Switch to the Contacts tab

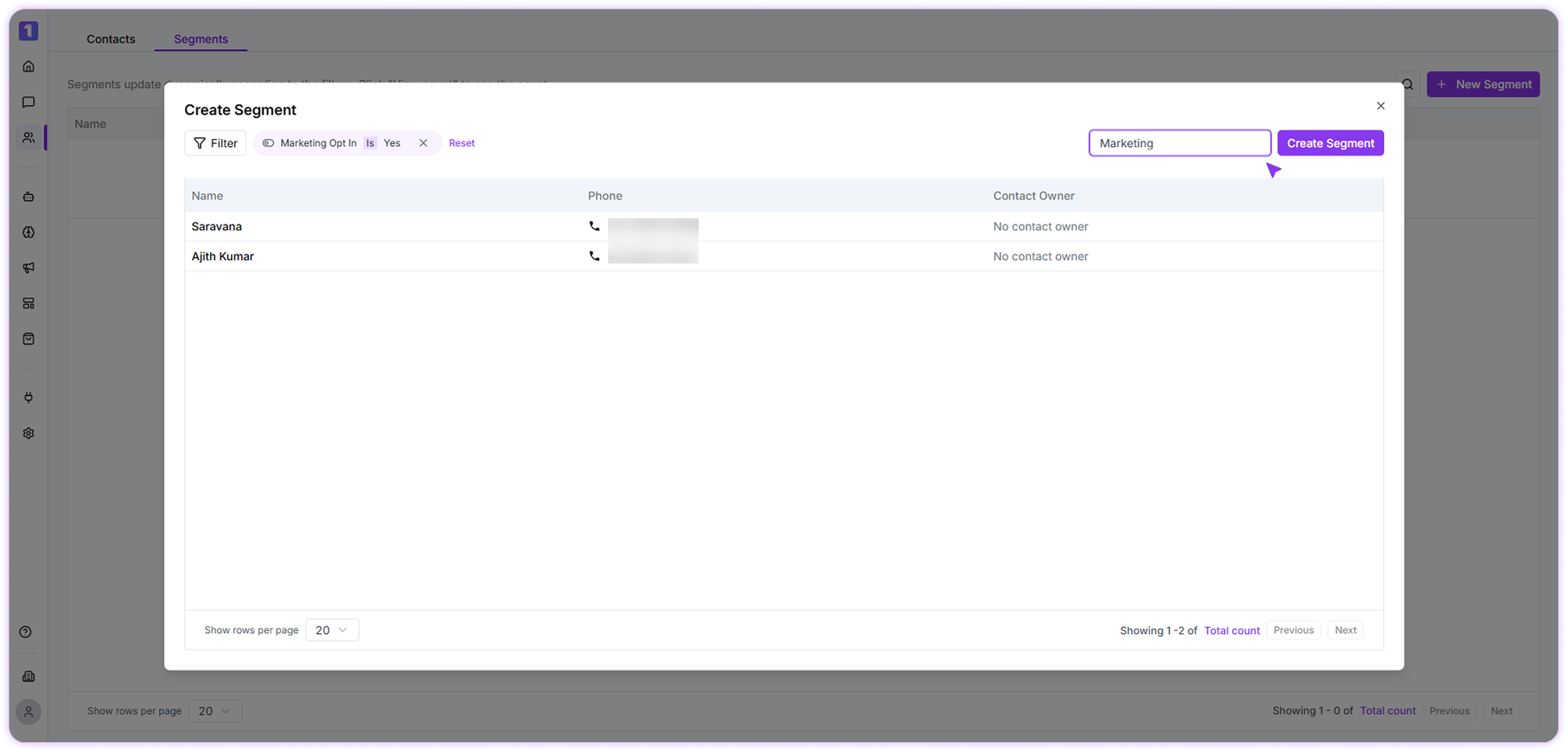pos(111,39)
